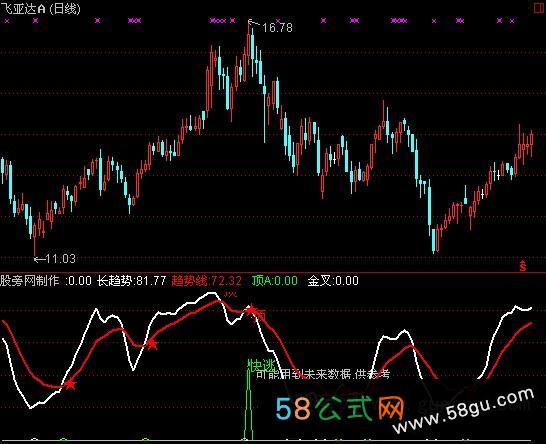The image size is (546, 444).
Task: Click the green 快逃 signal label
Action: pos(261,365)
